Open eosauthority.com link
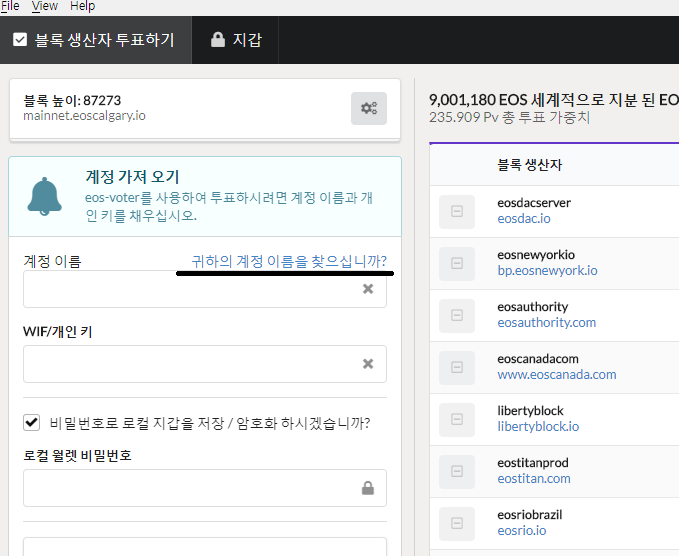The image size is (679, 556). [x=546, y=323]
